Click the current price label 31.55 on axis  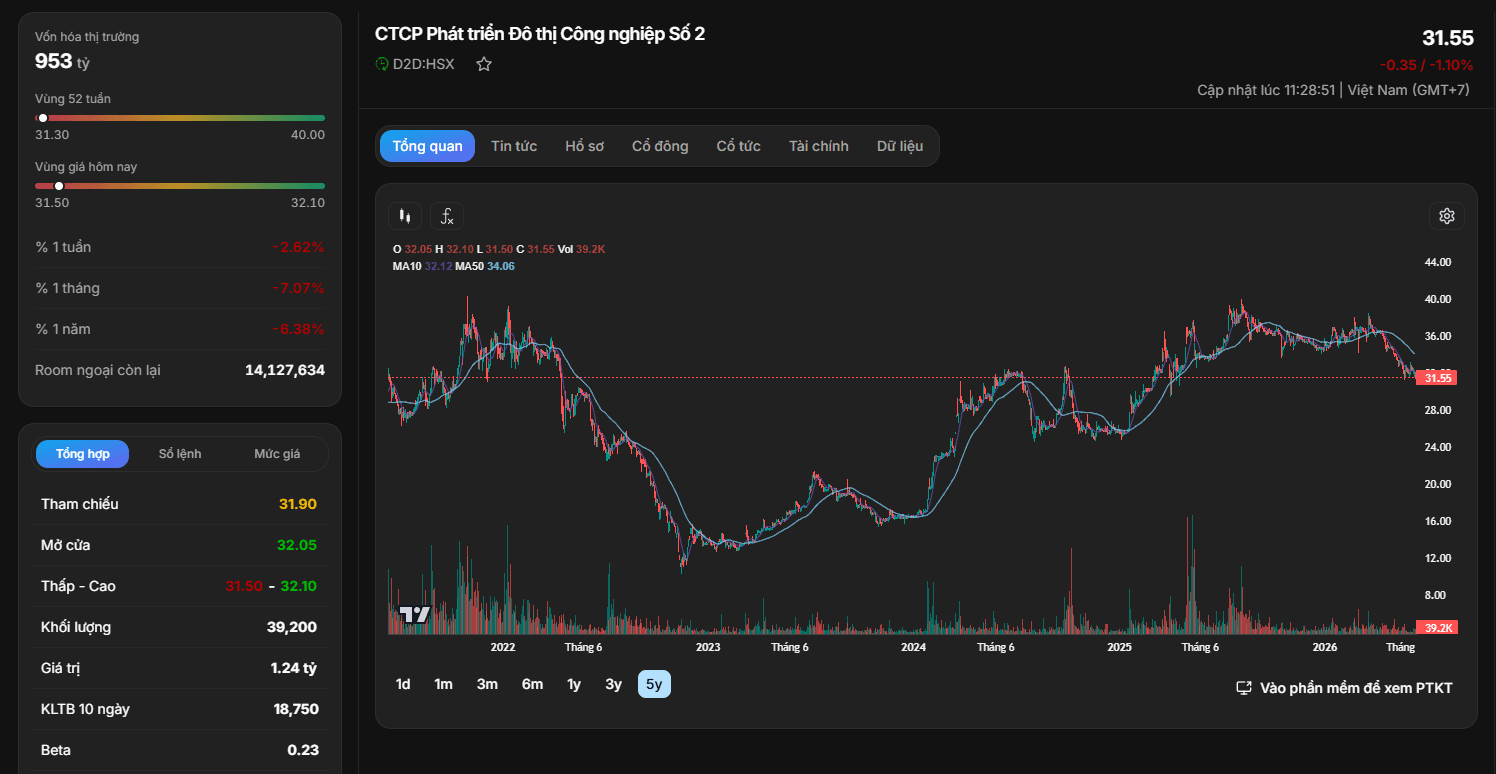[1437, 377]
